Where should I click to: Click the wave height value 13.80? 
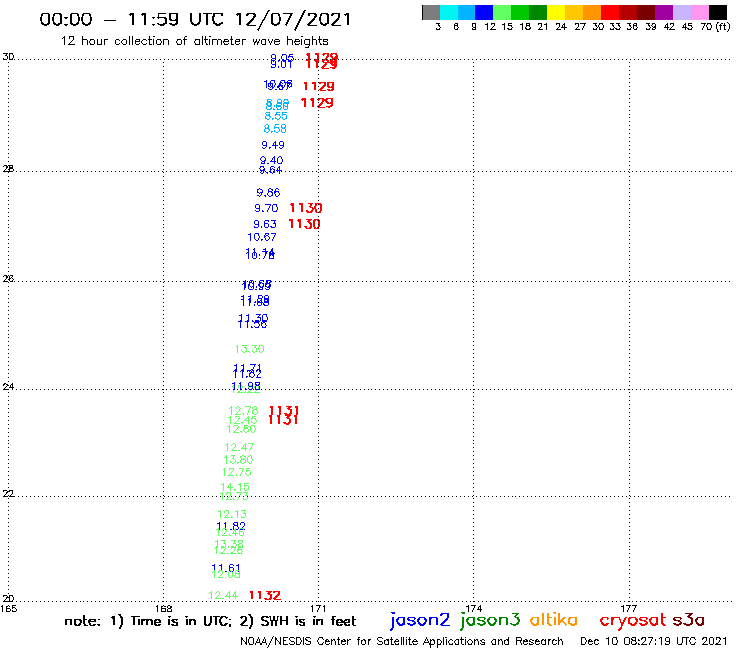click(x=238, y=459)
